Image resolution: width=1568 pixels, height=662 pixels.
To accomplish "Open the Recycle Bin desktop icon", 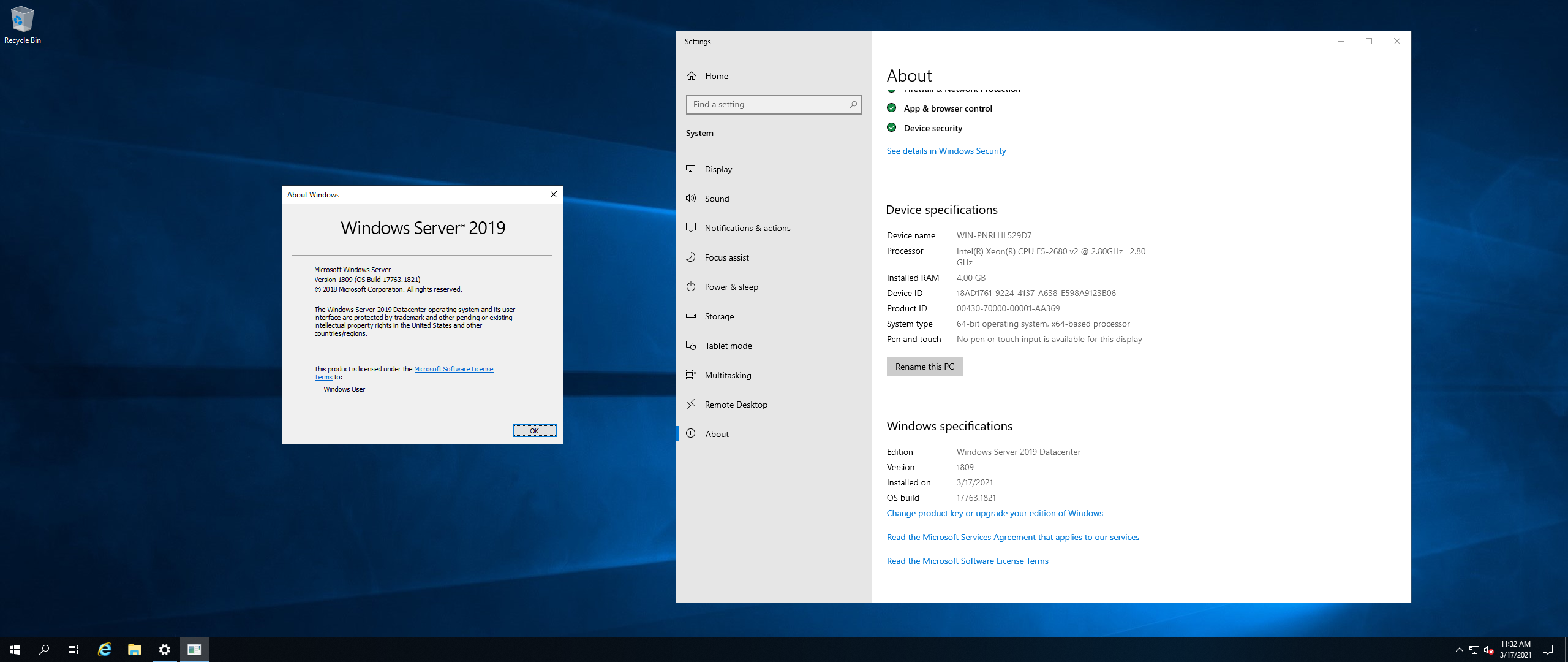I will (x=22, y=25).
